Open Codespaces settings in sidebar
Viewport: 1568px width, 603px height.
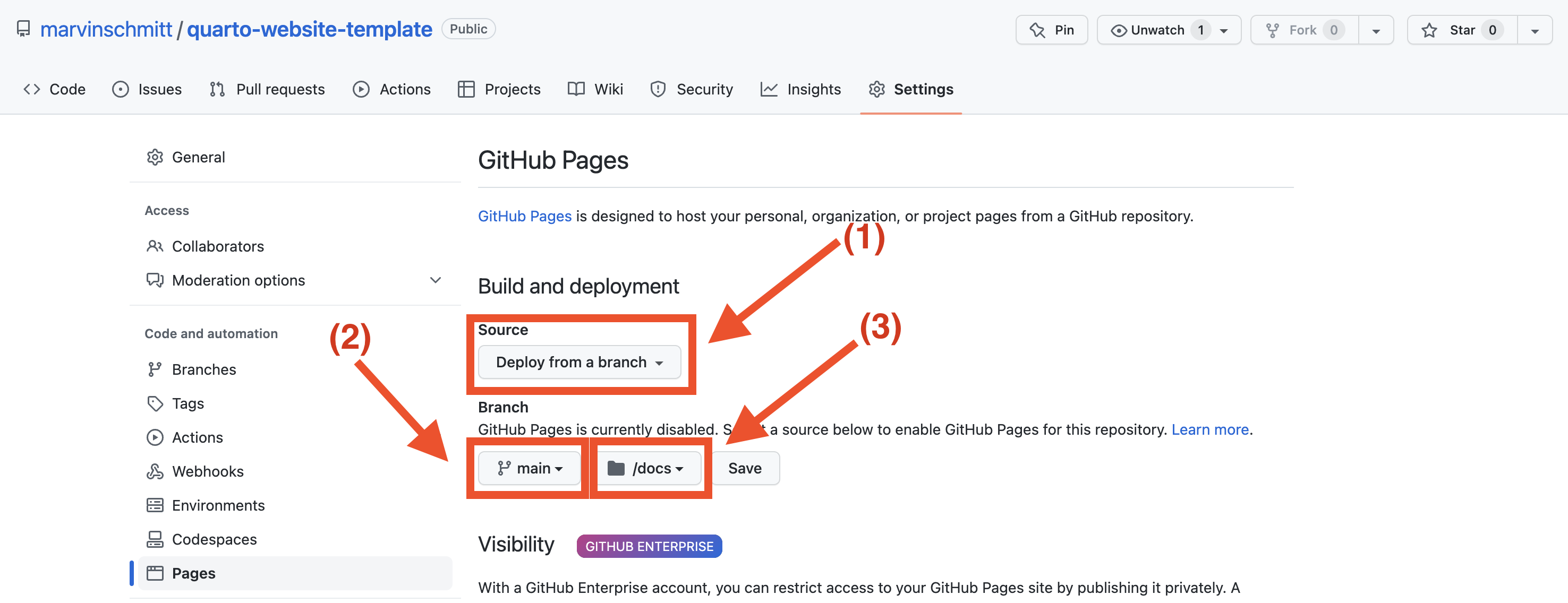[295, 540]
